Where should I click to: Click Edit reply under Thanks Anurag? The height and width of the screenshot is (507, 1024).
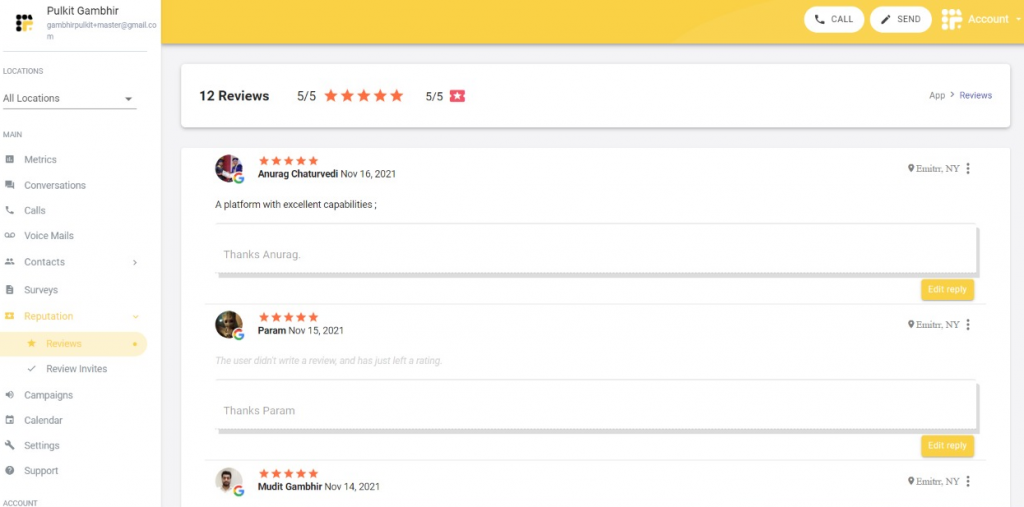pos(947,289)
